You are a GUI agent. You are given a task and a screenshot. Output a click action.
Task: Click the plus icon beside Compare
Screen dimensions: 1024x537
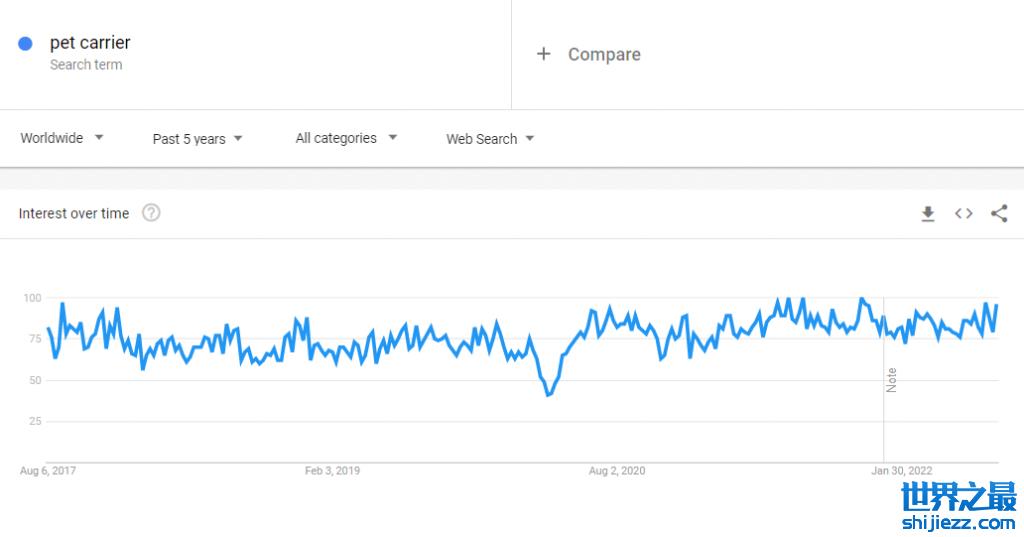tap(543, 54)
